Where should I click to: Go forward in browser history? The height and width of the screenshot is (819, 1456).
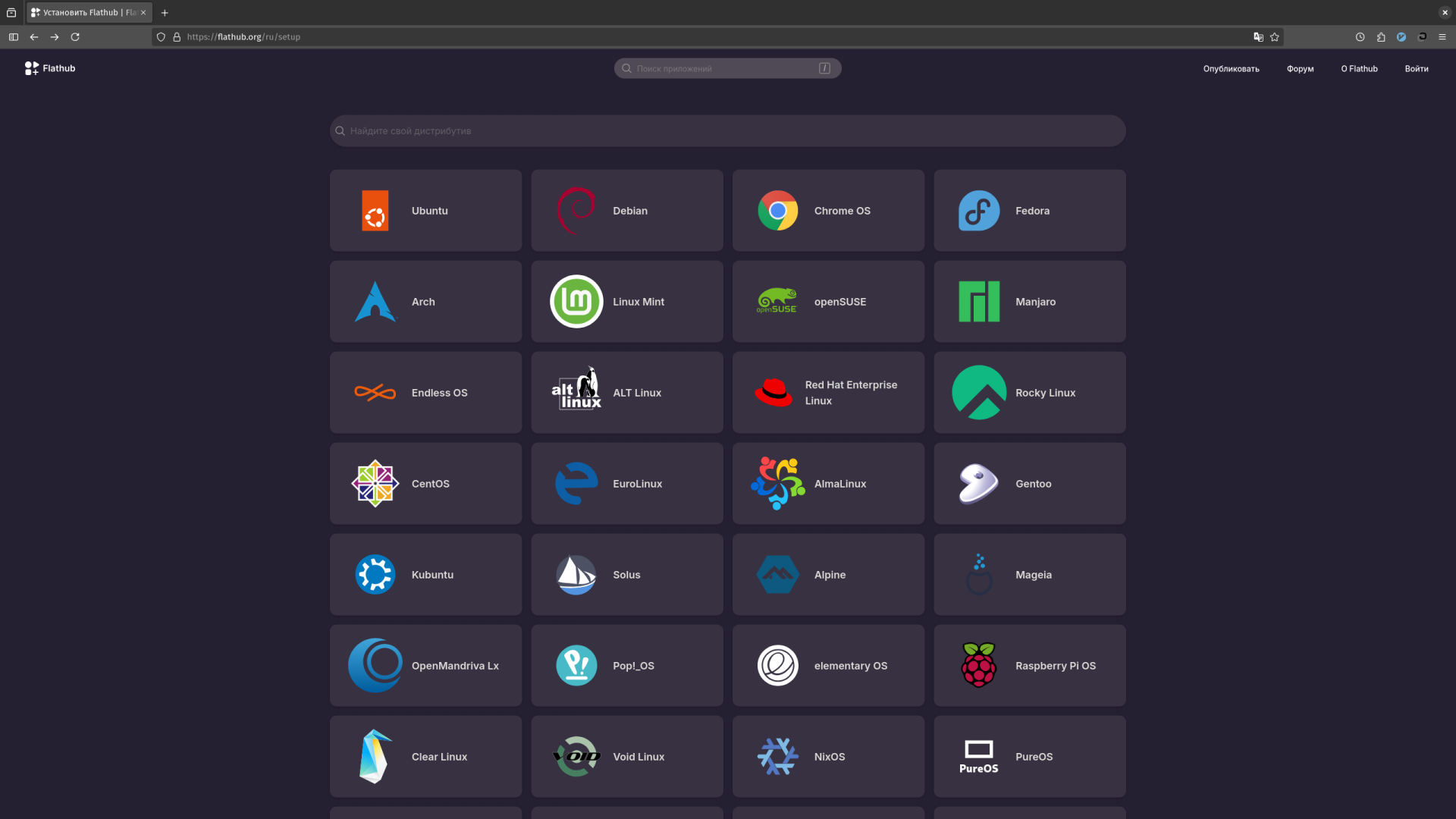tap(55, 37)
